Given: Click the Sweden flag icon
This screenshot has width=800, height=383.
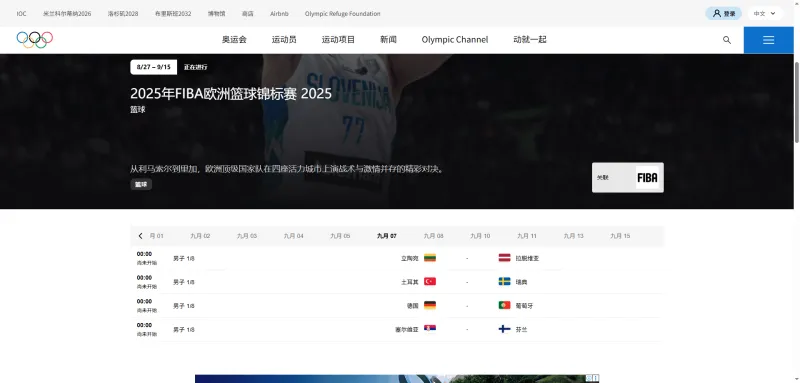Looking at the screenshot, I should click(x=504, y=282).
